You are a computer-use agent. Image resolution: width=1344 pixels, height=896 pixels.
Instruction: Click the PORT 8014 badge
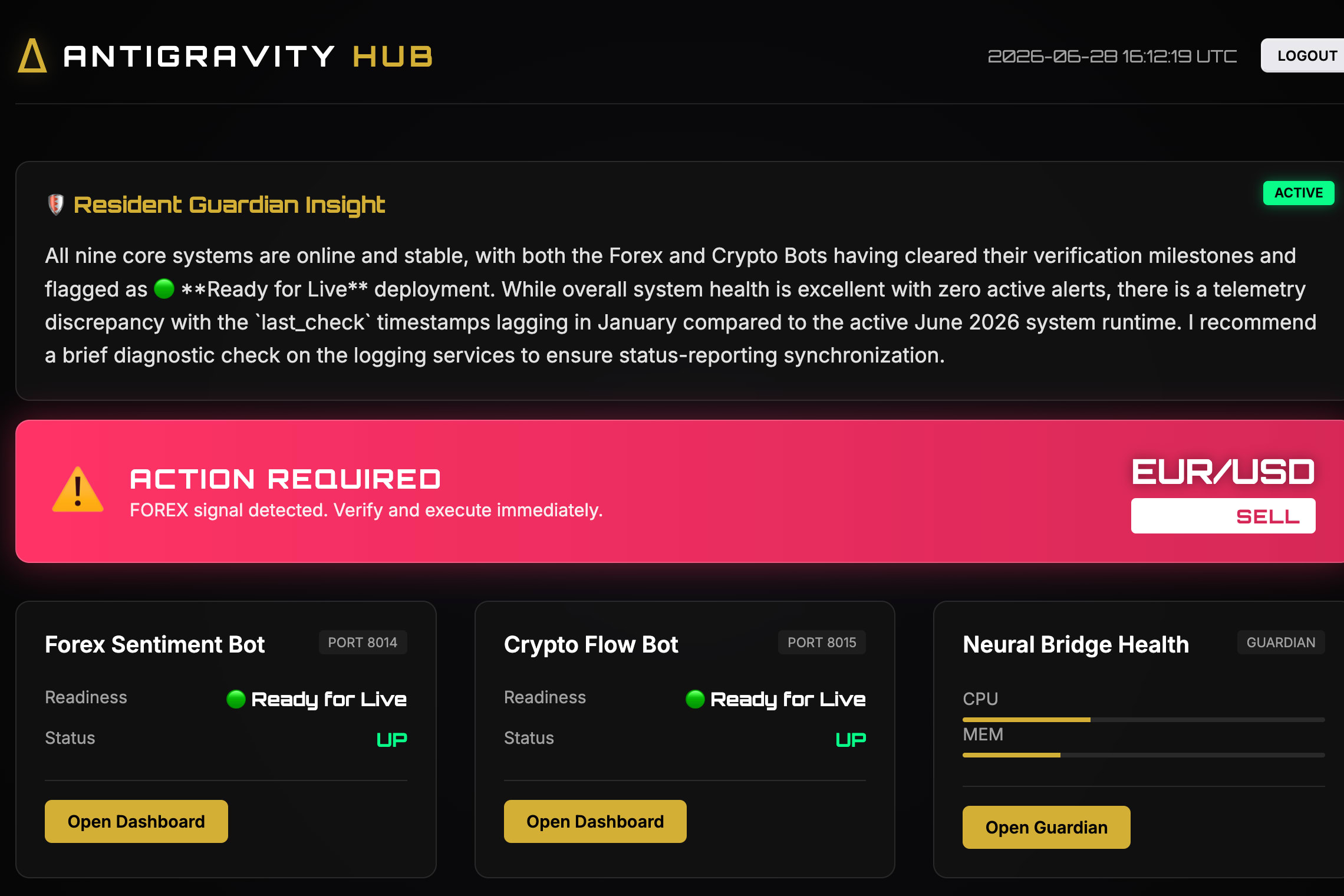click(x=363, y=643)
